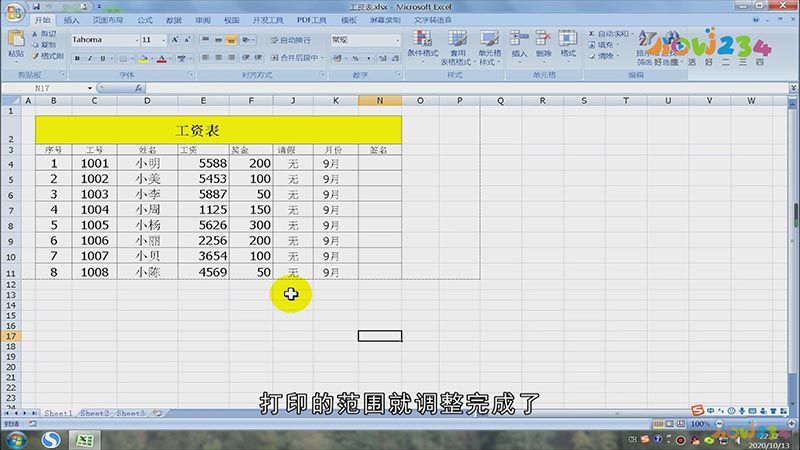The height and width of the screenshot is (450, 800).
Task: Open Excel from the Windows taskbar
Action: click(84, 440)
